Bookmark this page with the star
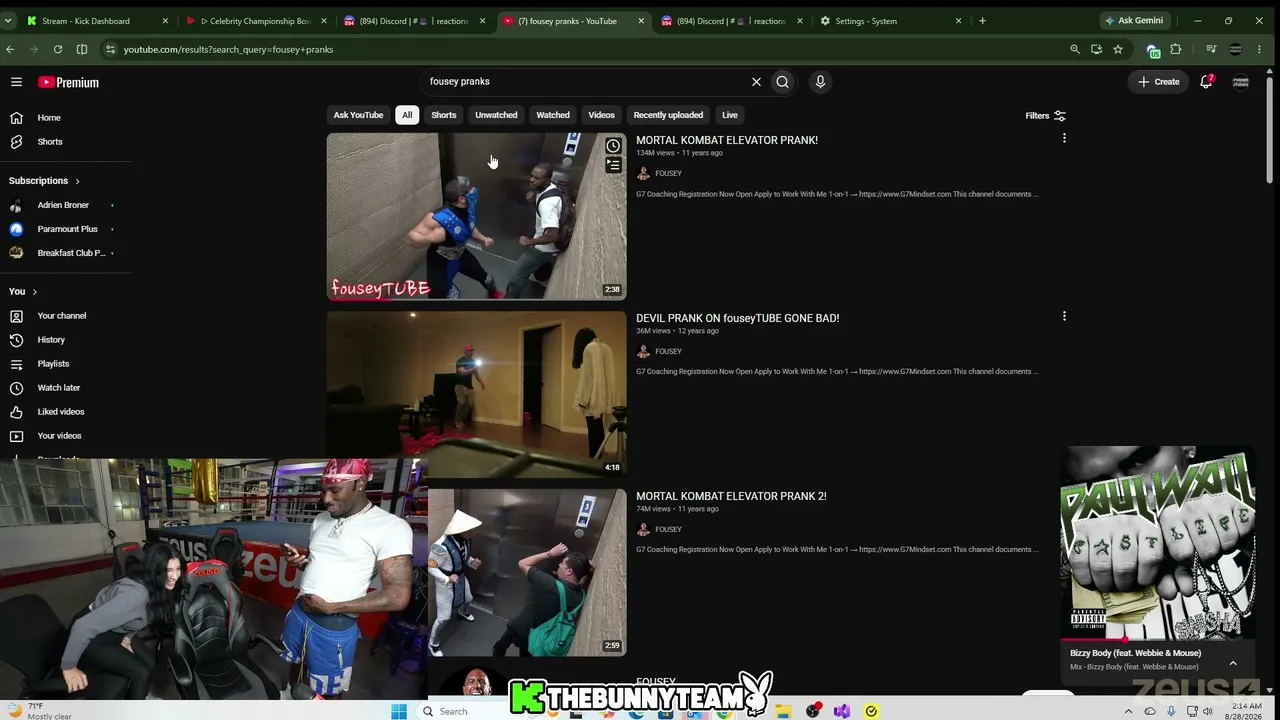Viewport: 1280px width, 720px height. coord(1118,49)
